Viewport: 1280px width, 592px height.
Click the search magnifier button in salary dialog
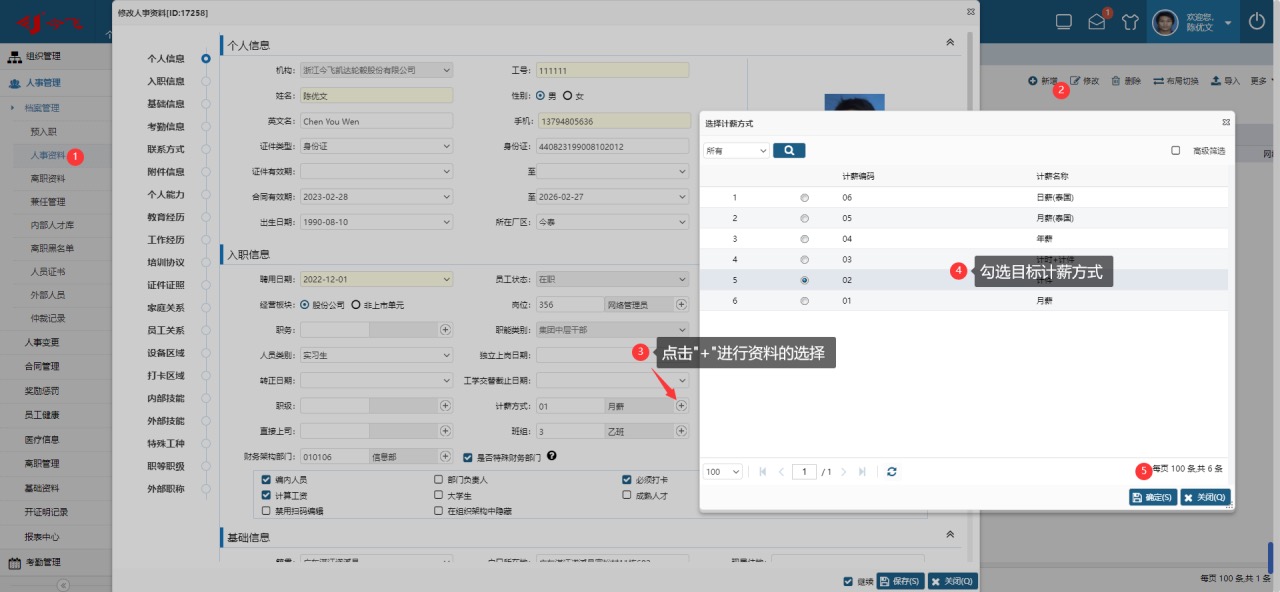(x=789, y=150)
